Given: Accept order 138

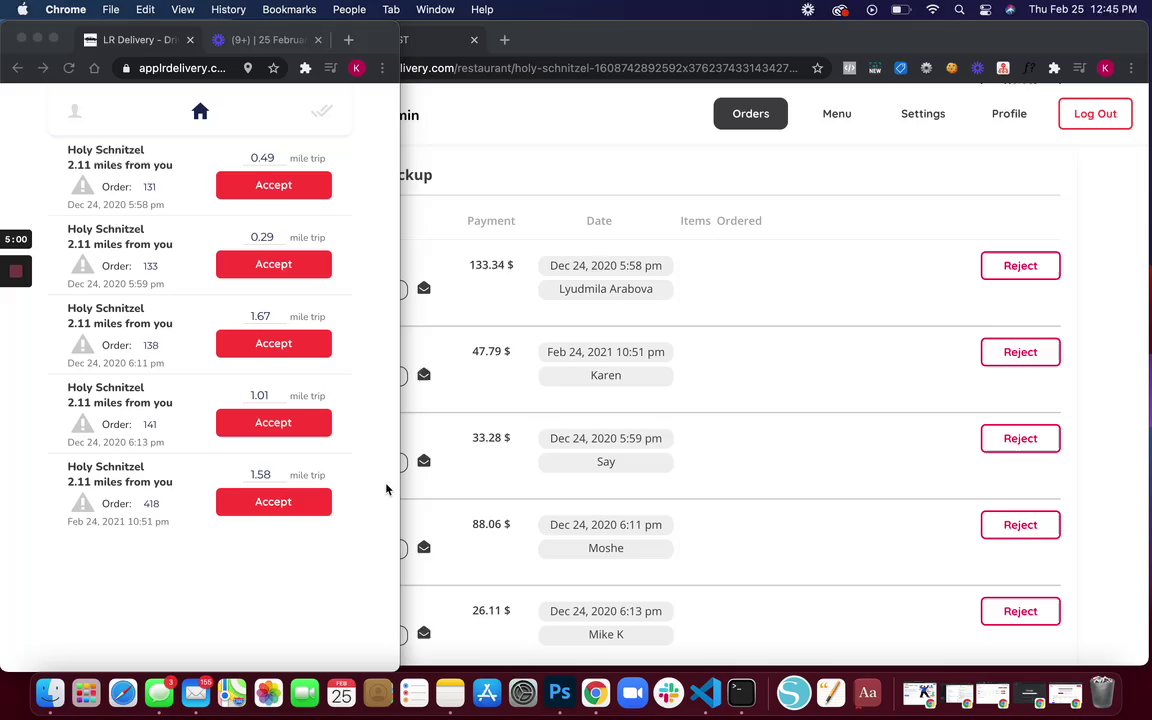Looking at the screenshot, I should point(273,344).
